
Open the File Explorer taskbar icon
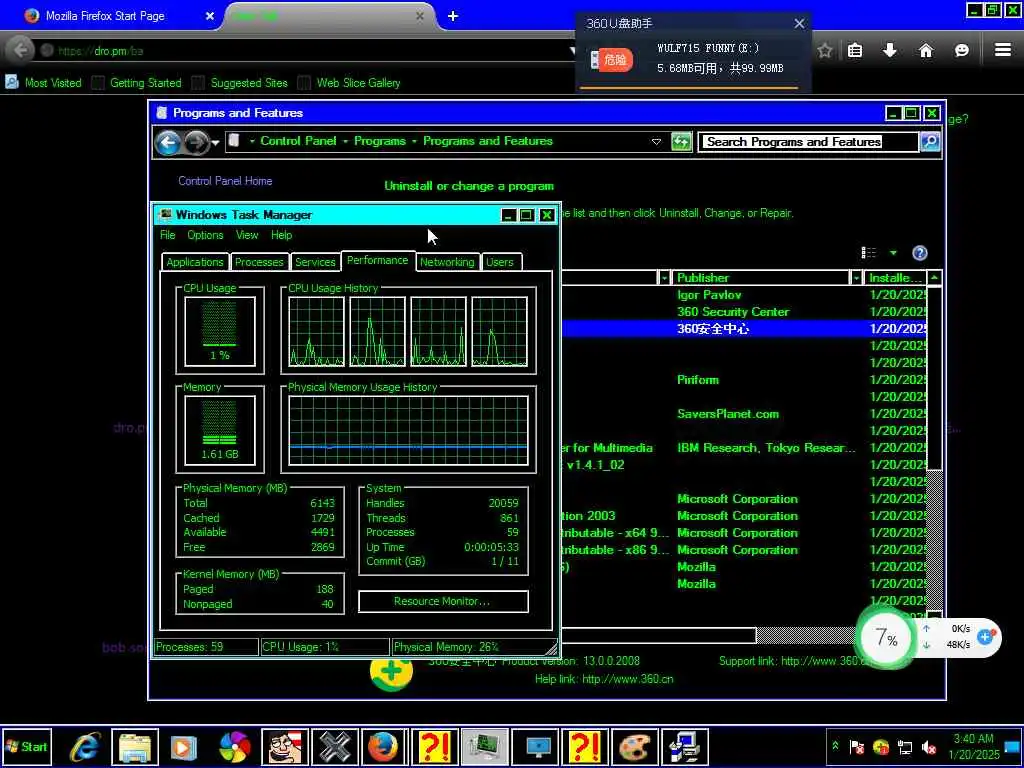pyautogui.click(x=135, y=746)
